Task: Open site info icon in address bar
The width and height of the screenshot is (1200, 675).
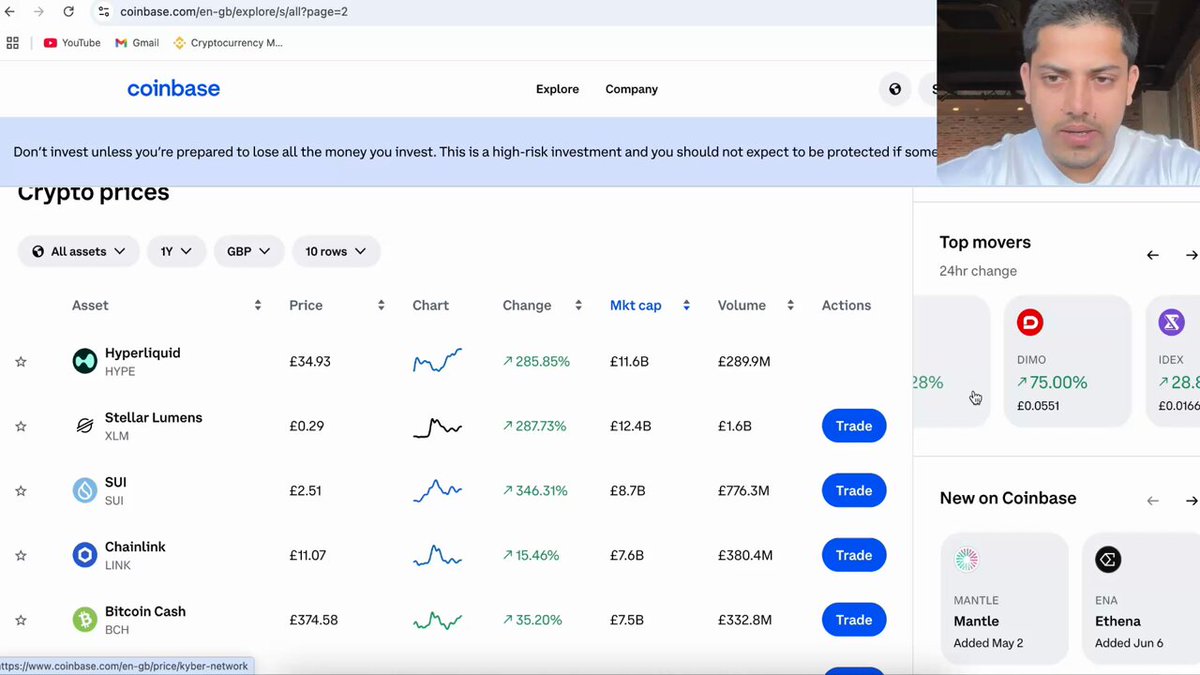Action: (103, 12)
